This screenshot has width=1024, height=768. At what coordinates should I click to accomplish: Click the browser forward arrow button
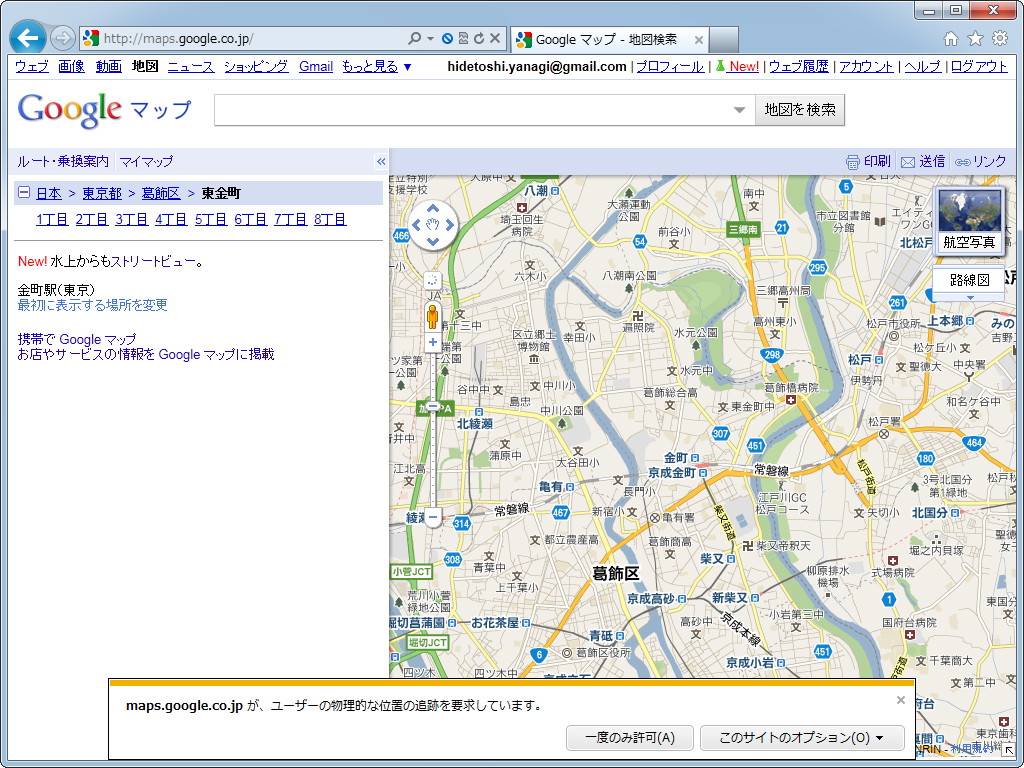tap(62, 39)
